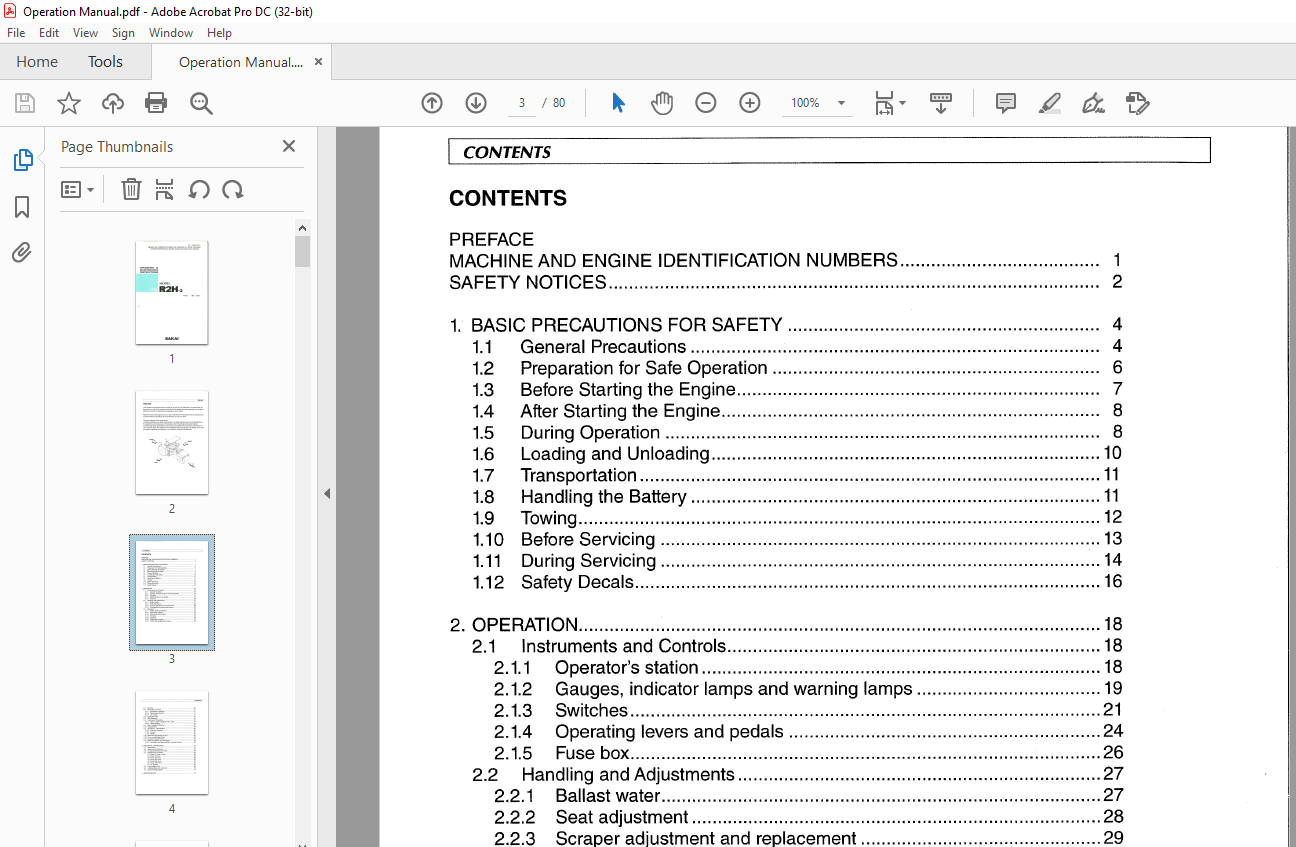Screen dimensions: 1296x847
Task: Rotate page counterclockwise
Action: [x=199, y=189]
